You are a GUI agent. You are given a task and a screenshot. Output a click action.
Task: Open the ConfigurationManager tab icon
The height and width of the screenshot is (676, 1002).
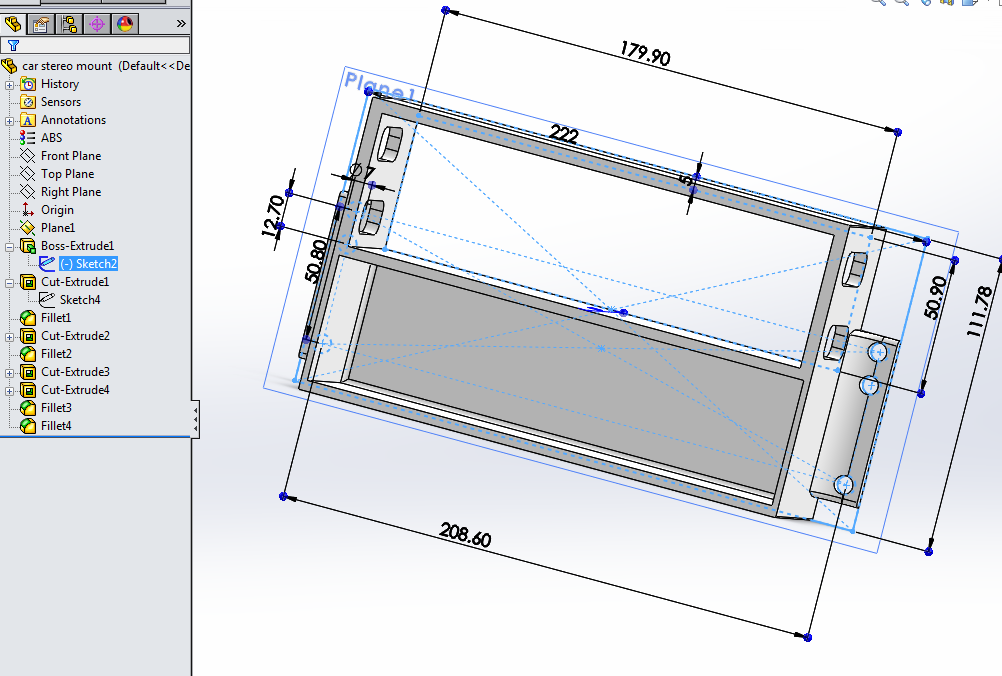(69, 23)
